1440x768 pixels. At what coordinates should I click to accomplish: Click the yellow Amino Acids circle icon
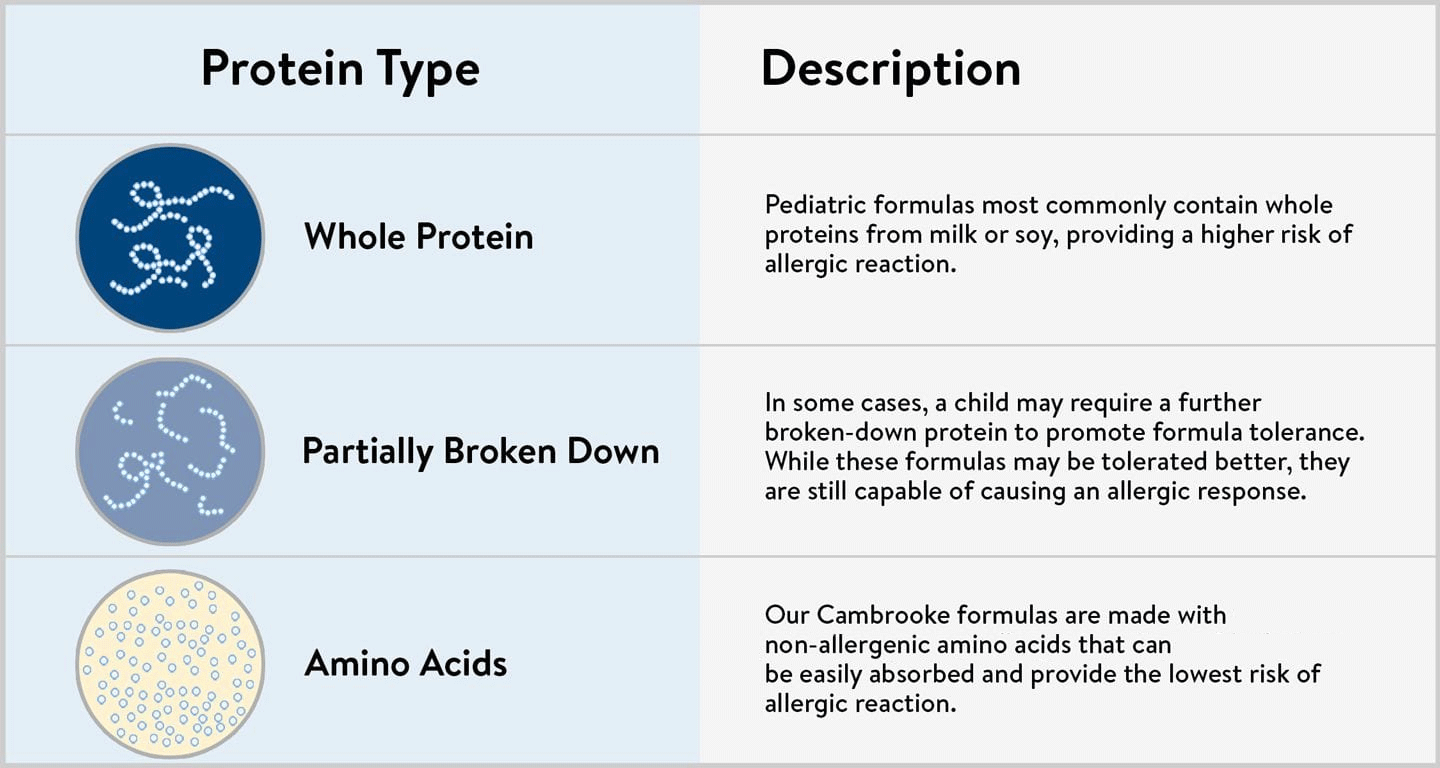(x=170, y=663)
